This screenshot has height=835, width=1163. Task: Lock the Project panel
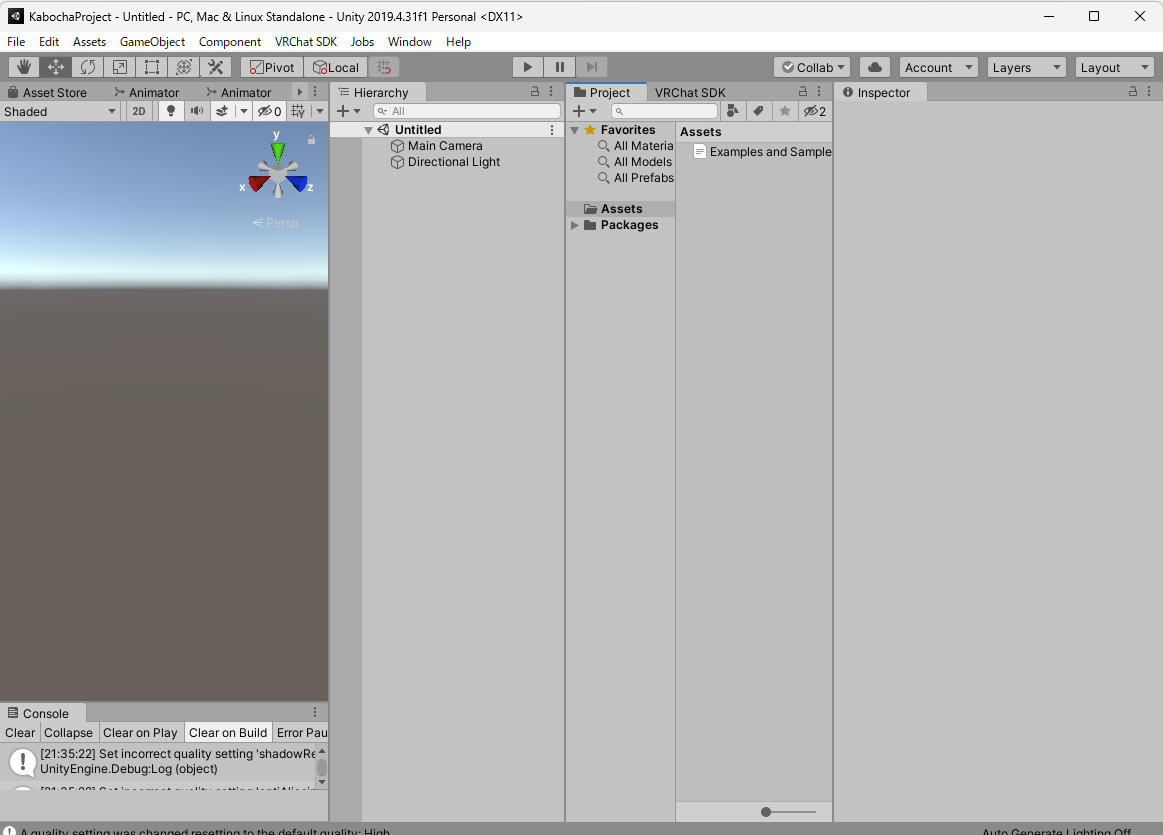point(803,91)
